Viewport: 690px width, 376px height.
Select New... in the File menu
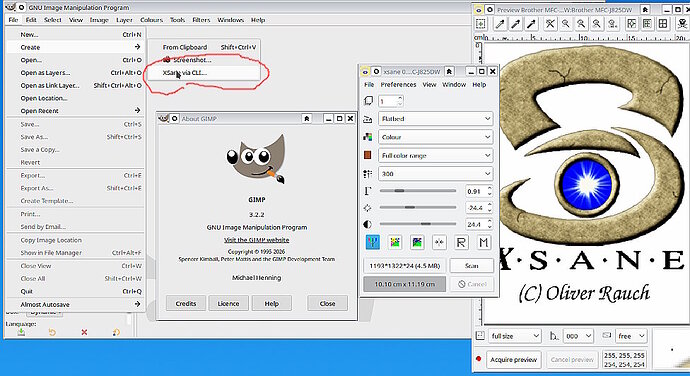[75, 34]
